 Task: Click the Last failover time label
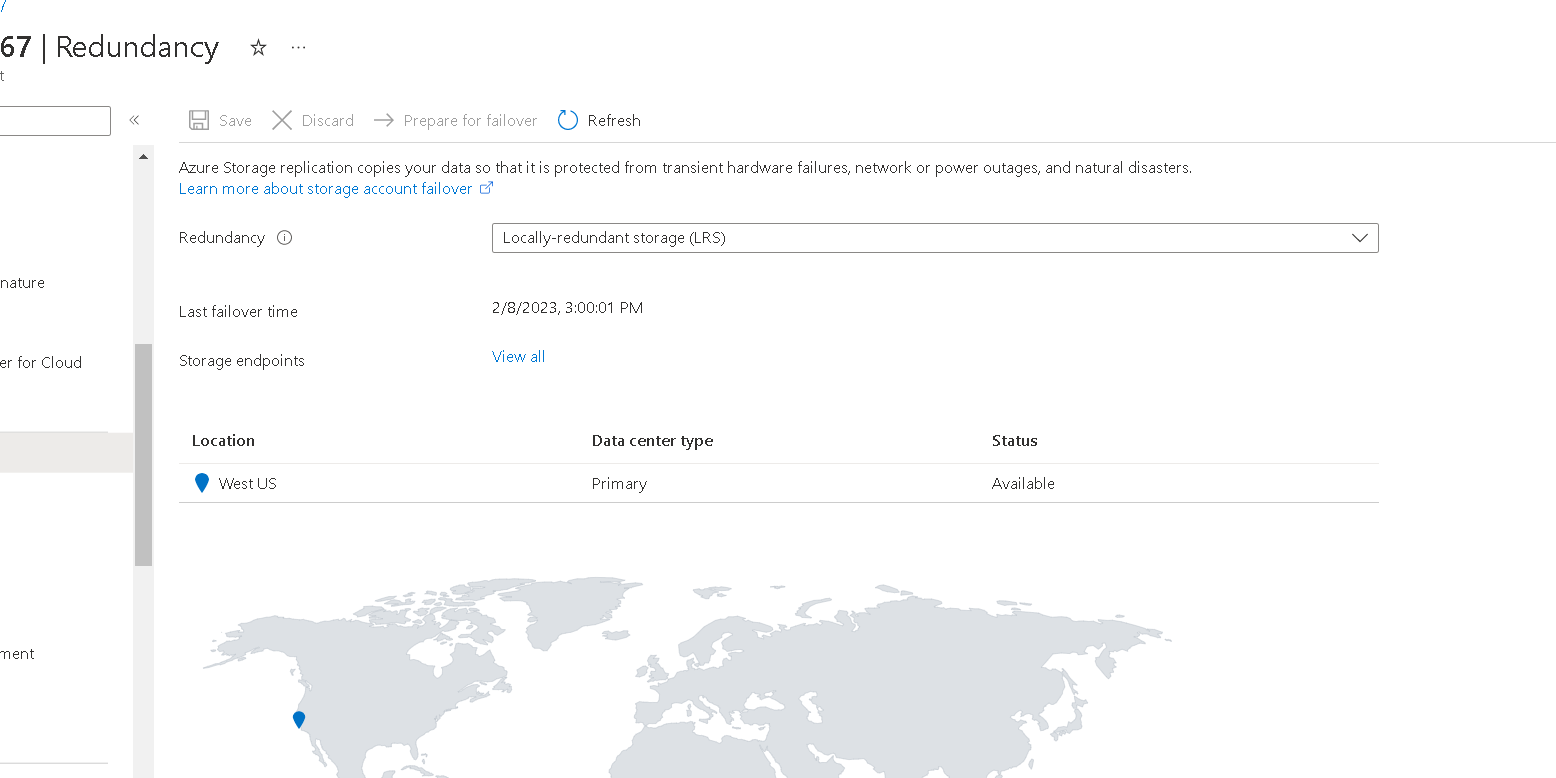238,312
